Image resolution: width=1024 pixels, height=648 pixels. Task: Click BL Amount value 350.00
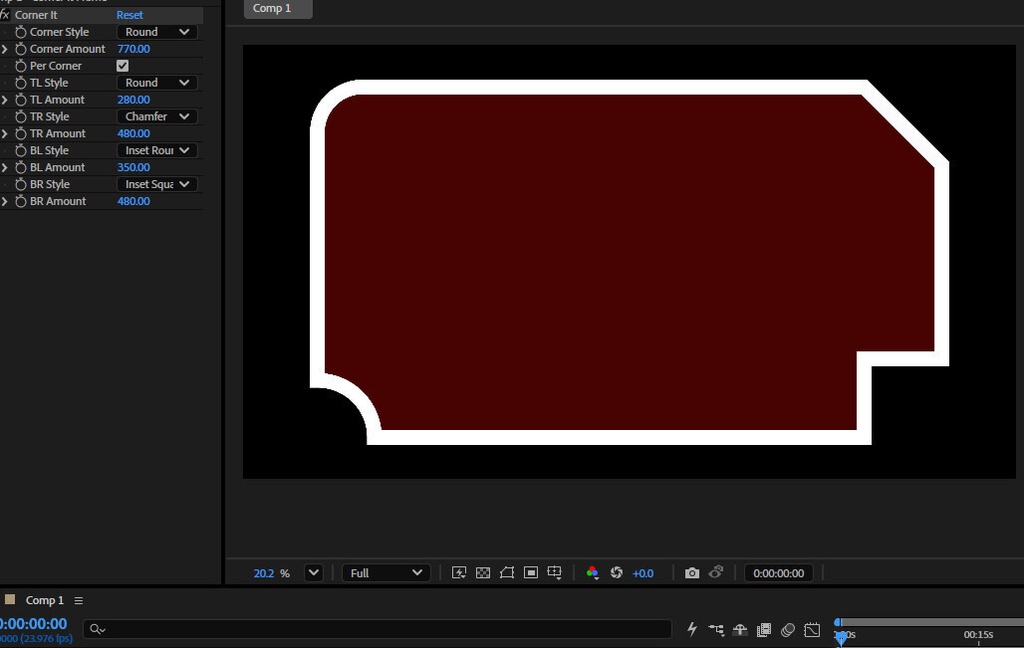click(133, 168)
